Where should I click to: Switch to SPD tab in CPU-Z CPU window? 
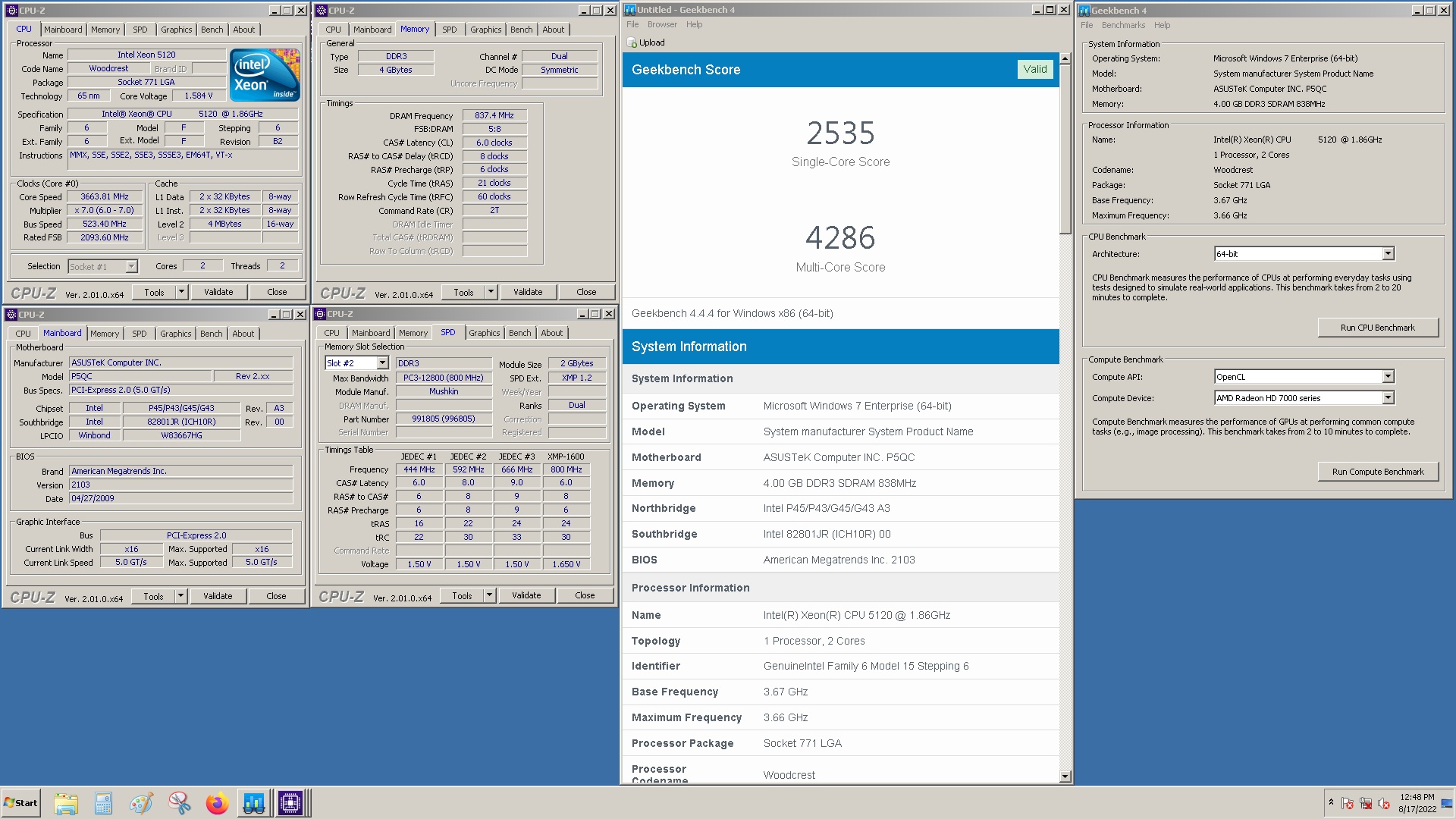click(x=140, y=30)
